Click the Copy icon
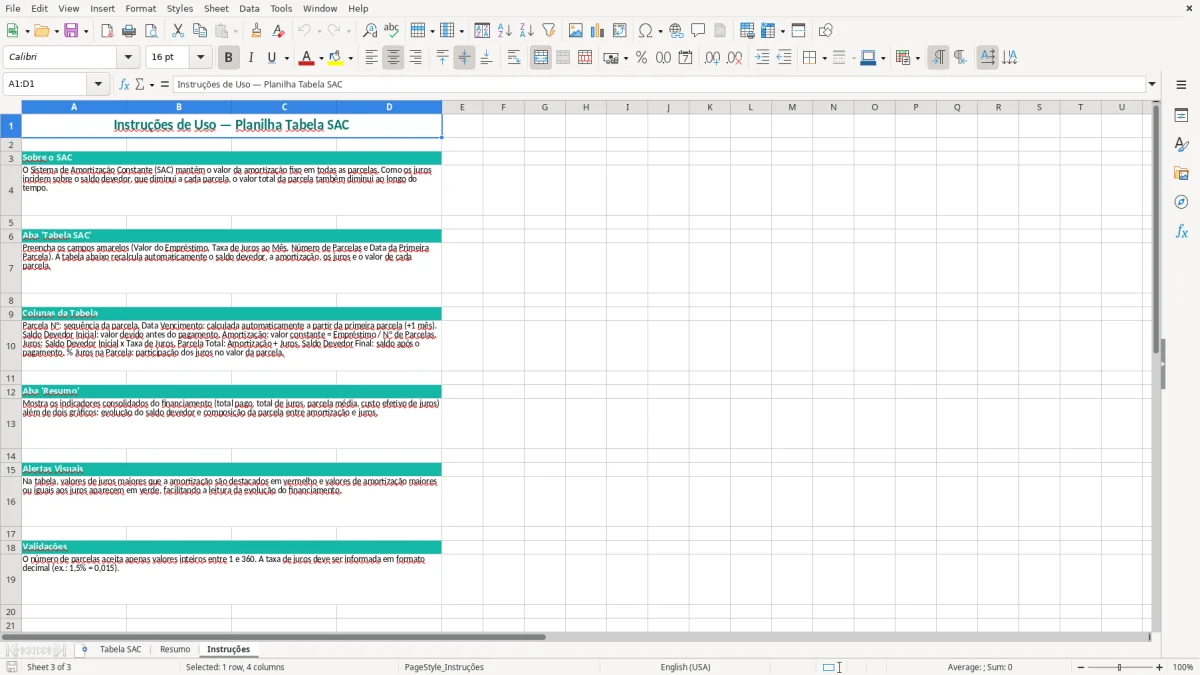 coord(200,31)
